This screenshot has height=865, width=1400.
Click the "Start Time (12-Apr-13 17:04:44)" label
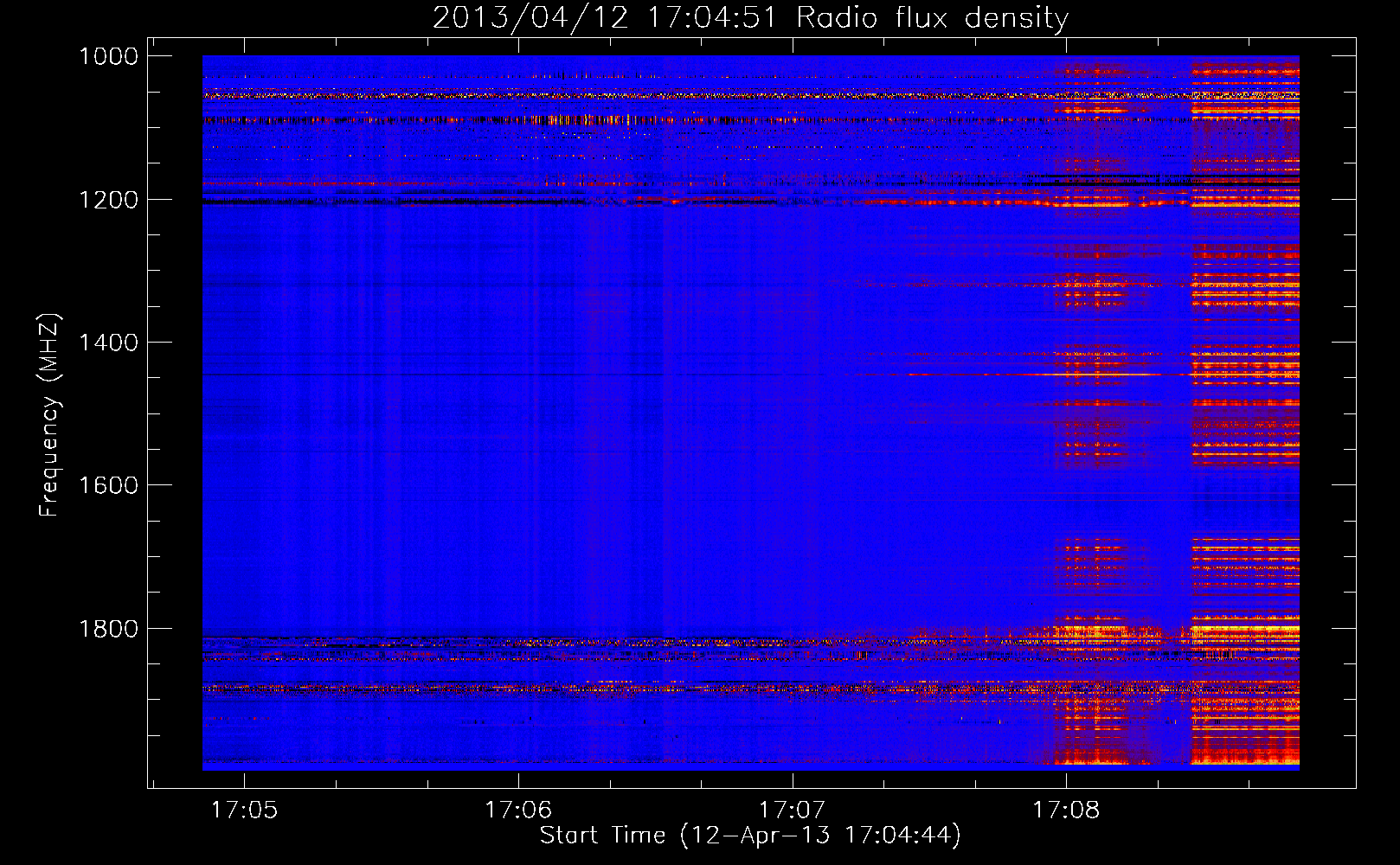click(x=750, y=836)
